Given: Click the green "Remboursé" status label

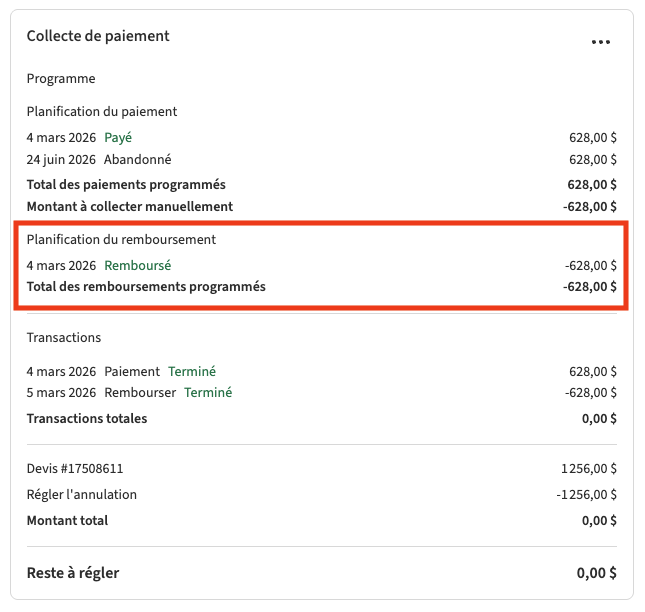Looking at the screenshot, I should coord(138,266).
